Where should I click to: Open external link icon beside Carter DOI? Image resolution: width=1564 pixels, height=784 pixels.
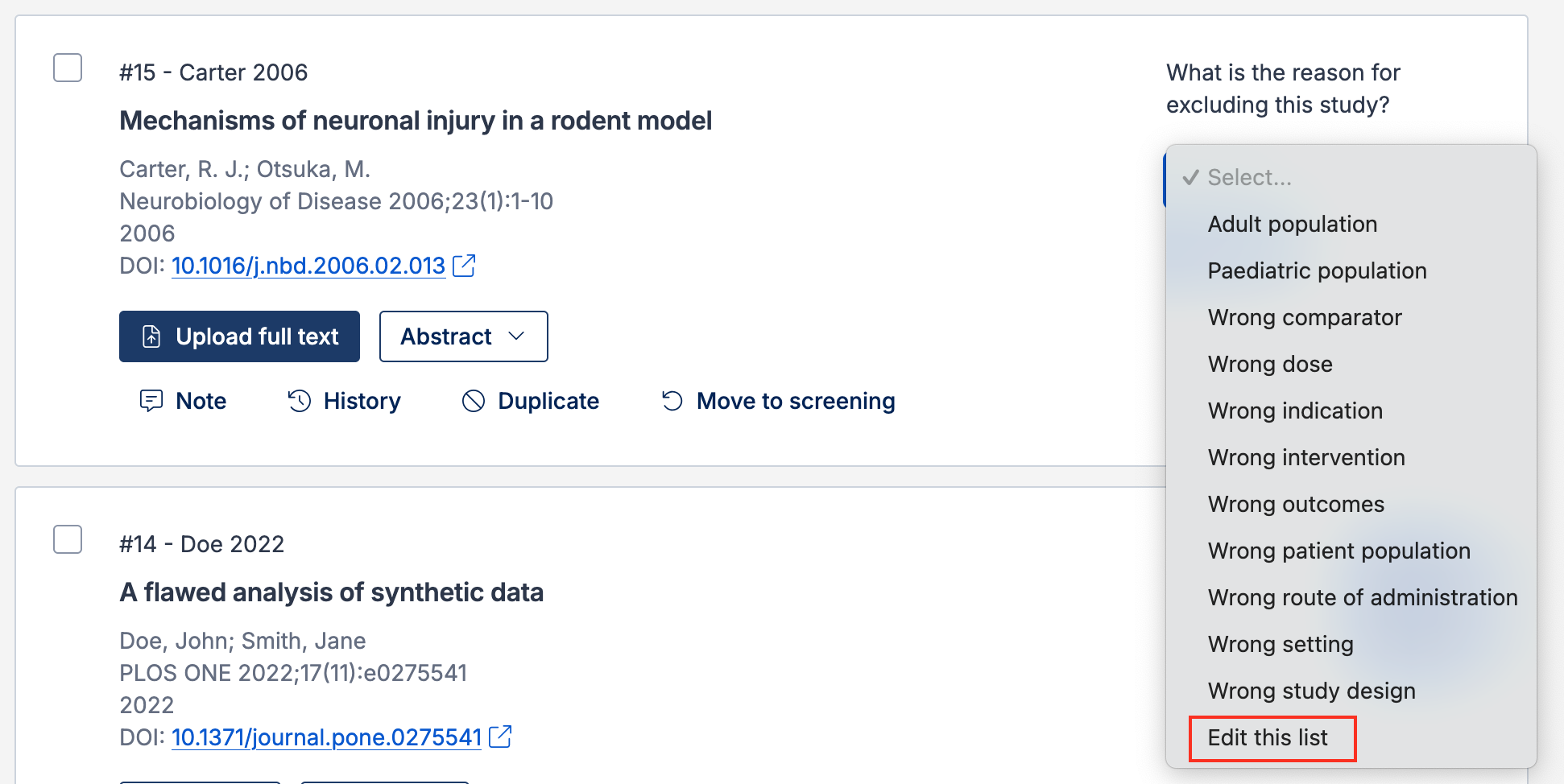click(464, 265)
